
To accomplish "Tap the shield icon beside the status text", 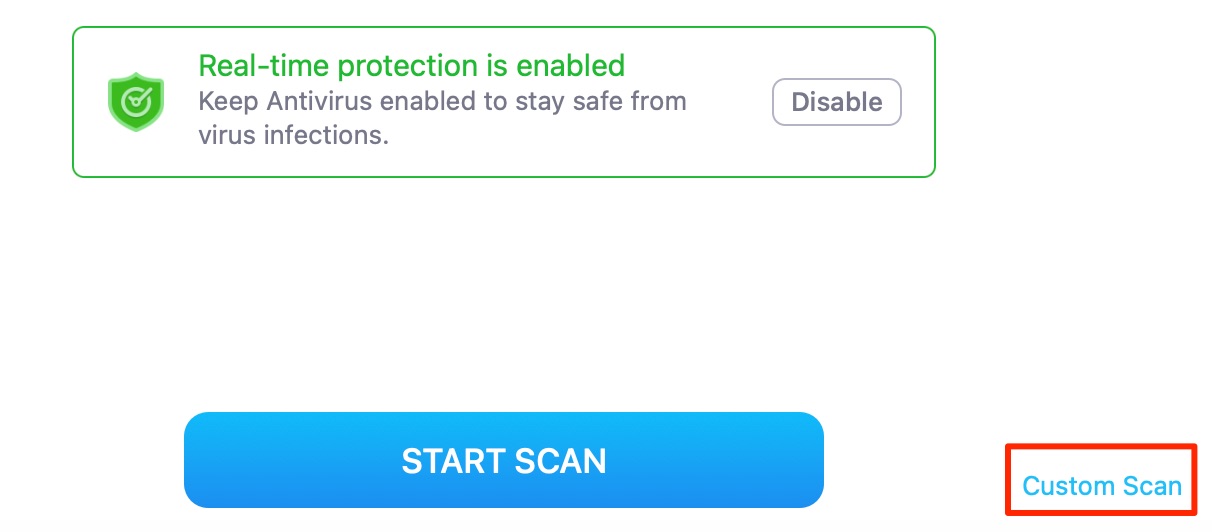I will (x=136, y=102).
